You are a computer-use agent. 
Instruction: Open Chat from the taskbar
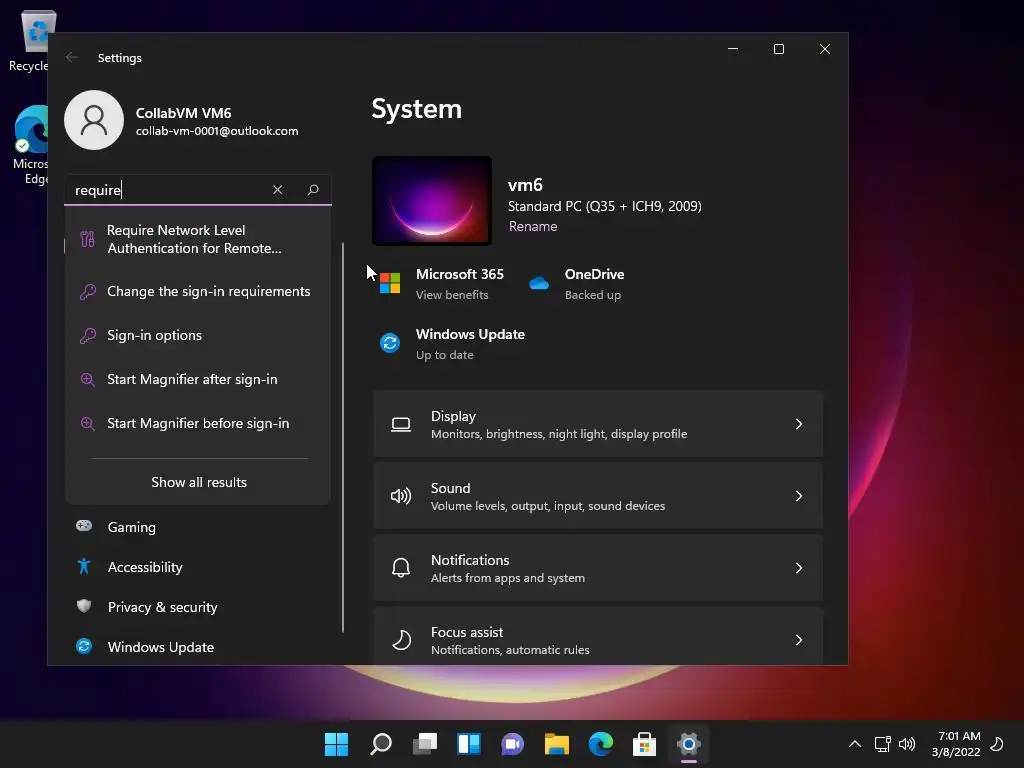pos(513,744)
